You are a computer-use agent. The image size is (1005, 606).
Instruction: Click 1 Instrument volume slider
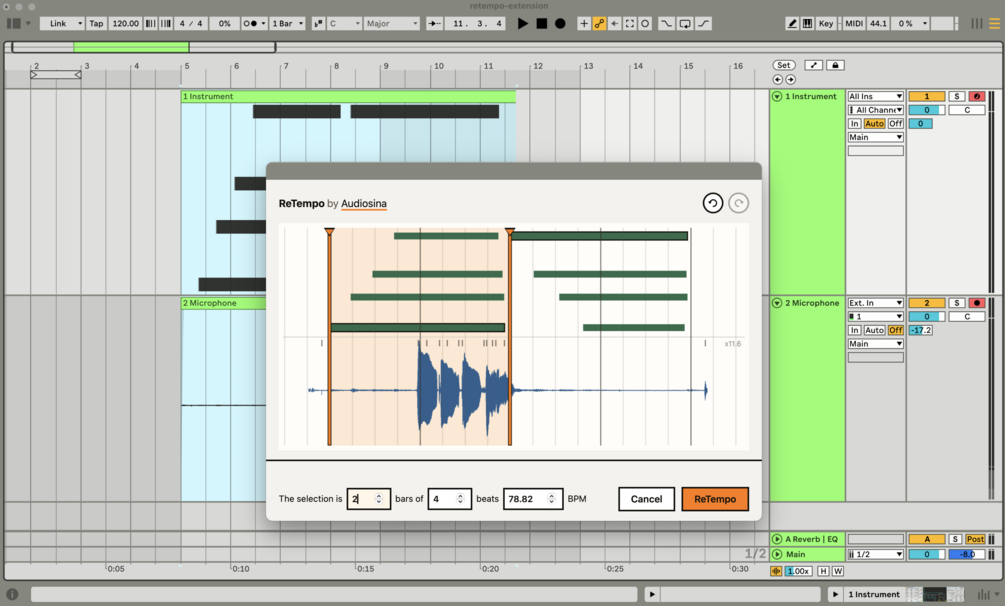(x=926, y=110)
